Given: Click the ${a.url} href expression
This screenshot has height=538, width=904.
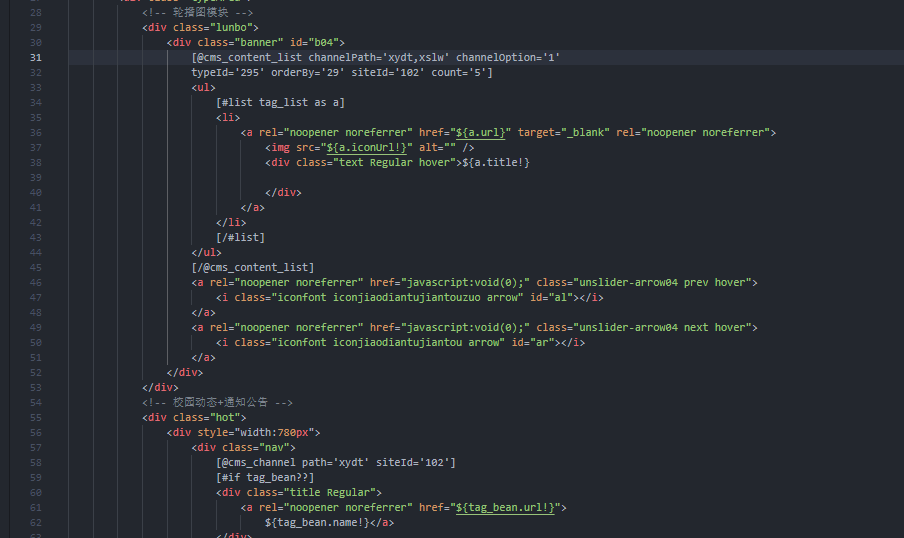Looking at the screenshot, I should click(480, 133).
